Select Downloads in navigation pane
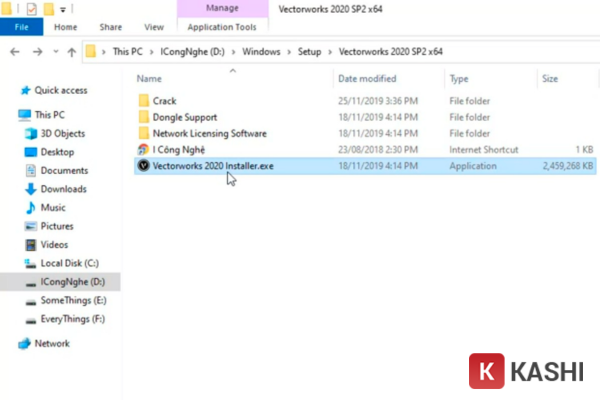 (64, 189)
